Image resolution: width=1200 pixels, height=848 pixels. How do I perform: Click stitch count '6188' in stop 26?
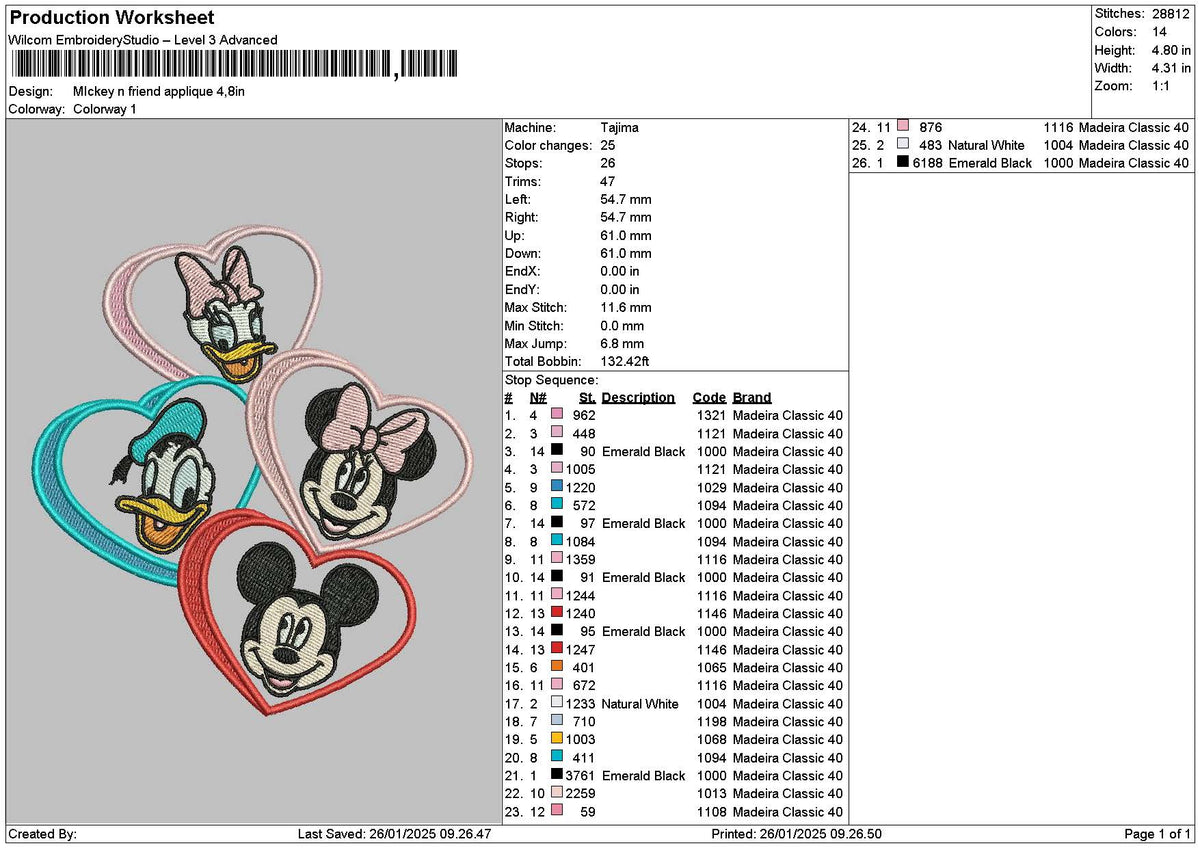pyautogui.click(x=928, y=163)
